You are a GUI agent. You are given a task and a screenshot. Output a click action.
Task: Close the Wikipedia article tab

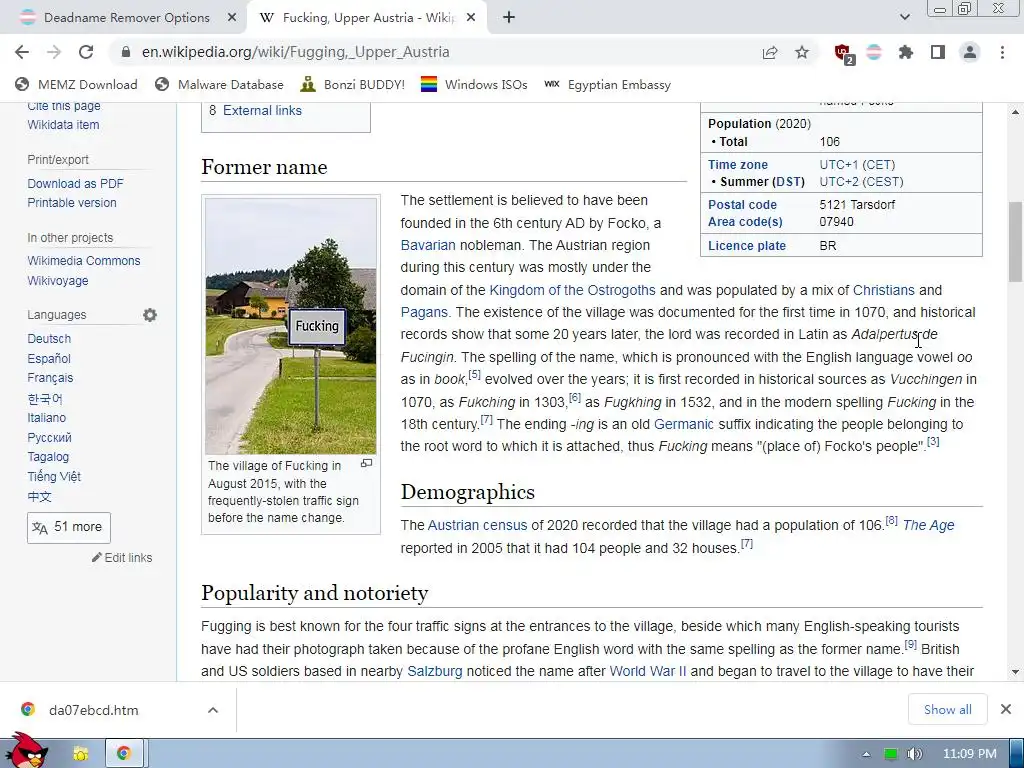[472, 18]
